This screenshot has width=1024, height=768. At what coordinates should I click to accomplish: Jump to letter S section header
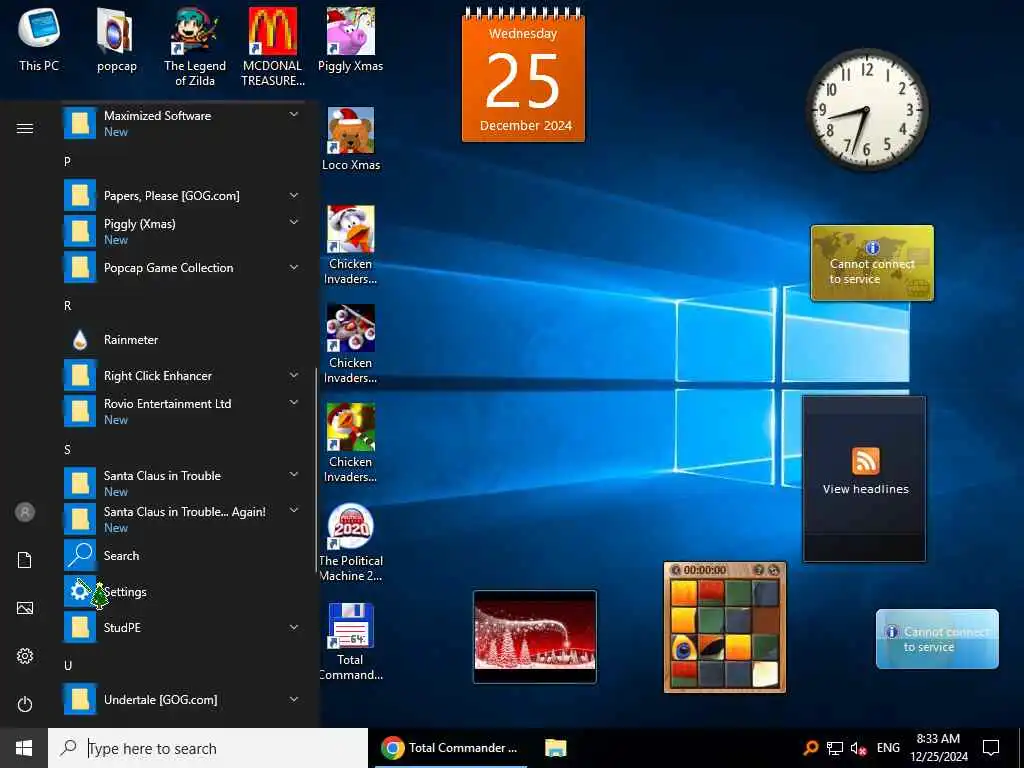click(x=67, y=449)
